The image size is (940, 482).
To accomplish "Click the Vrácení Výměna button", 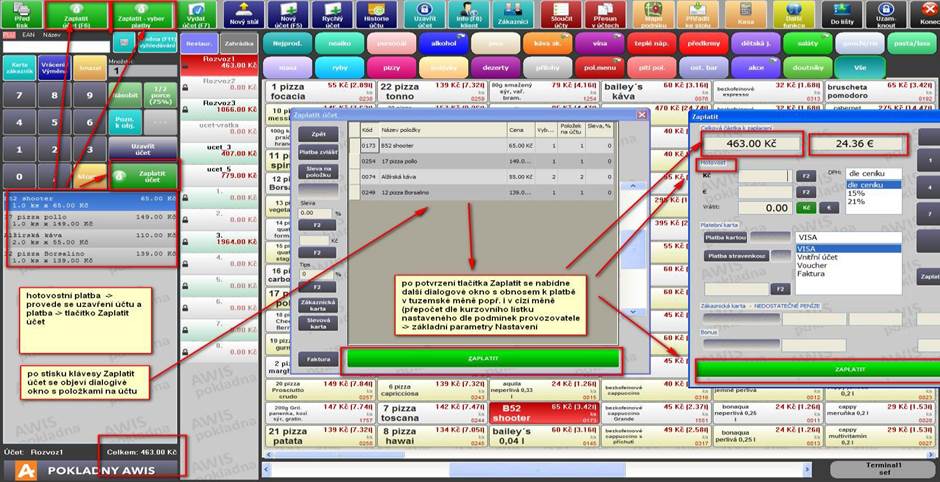I will (54, 68).
